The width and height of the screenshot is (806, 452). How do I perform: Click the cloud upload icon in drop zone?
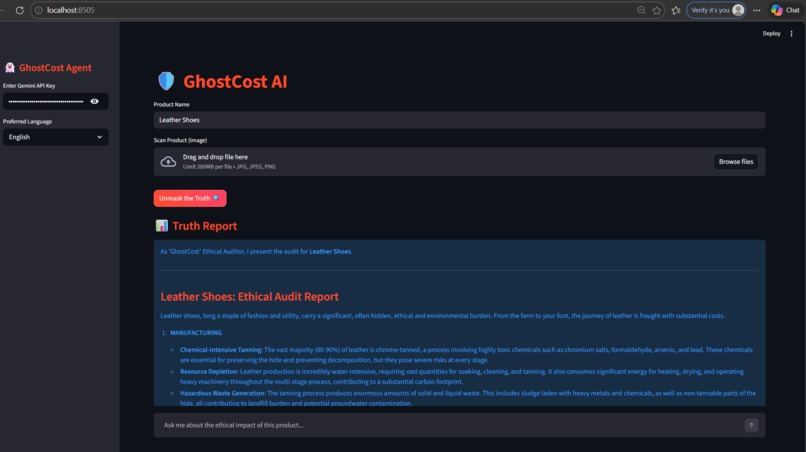tap(168, 161)
